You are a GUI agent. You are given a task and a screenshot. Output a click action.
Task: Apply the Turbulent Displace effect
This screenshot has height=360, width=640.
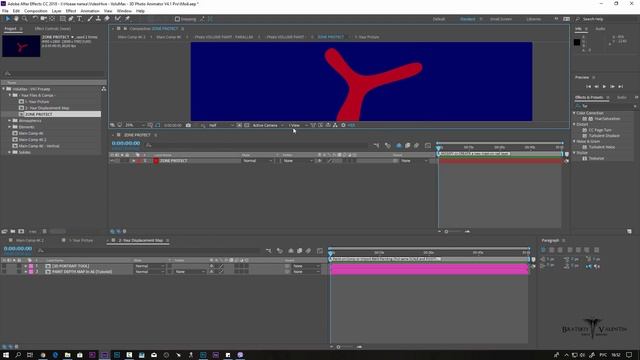[604, 136]
